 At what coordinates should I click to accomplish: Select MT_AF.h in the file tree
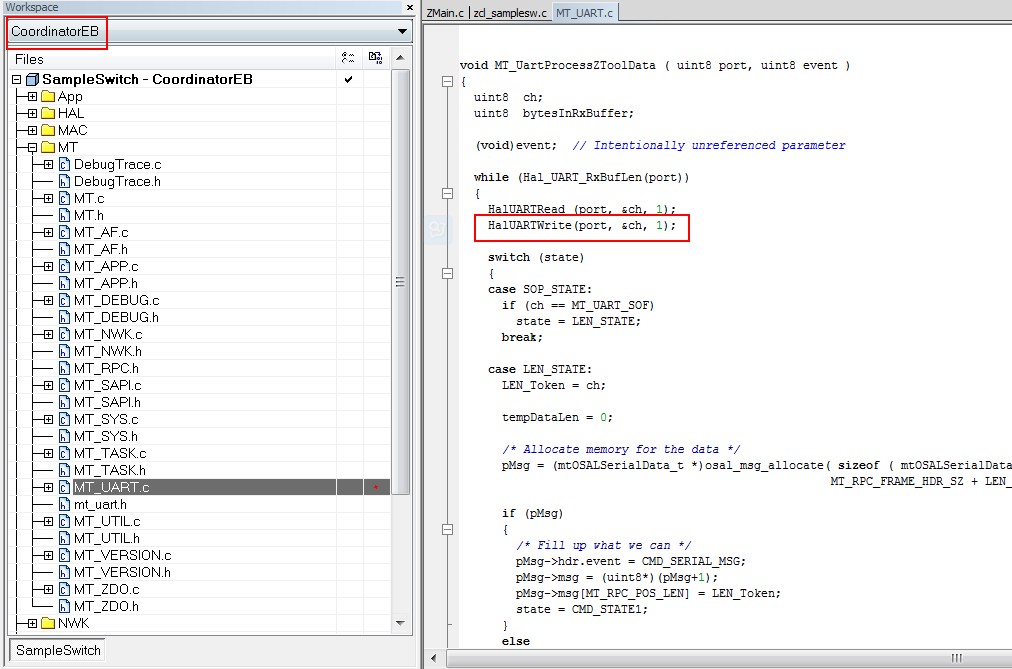point(101,250)
